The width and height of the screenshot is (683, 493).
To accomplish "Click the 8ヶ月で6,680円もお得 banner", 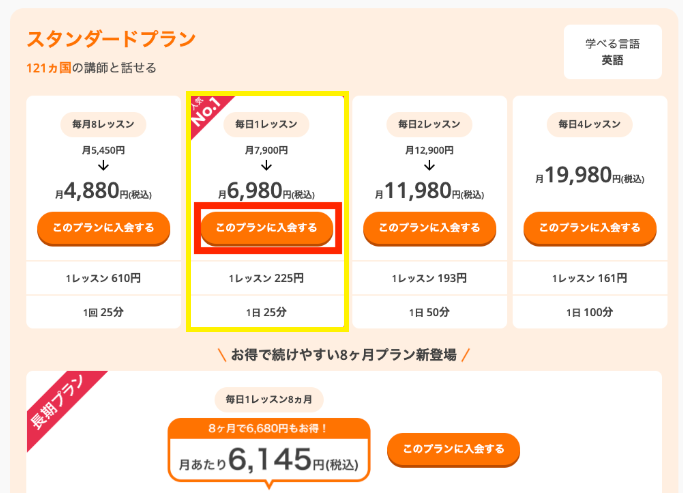I will 269,428.
